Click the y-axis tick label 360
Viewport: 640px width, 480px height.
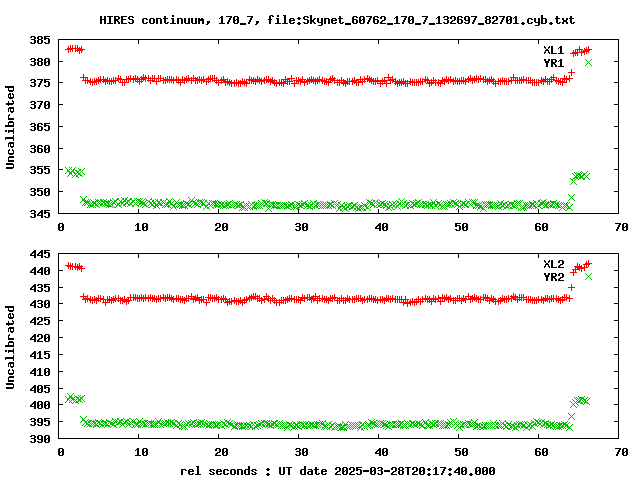click(x=40, y=149)
